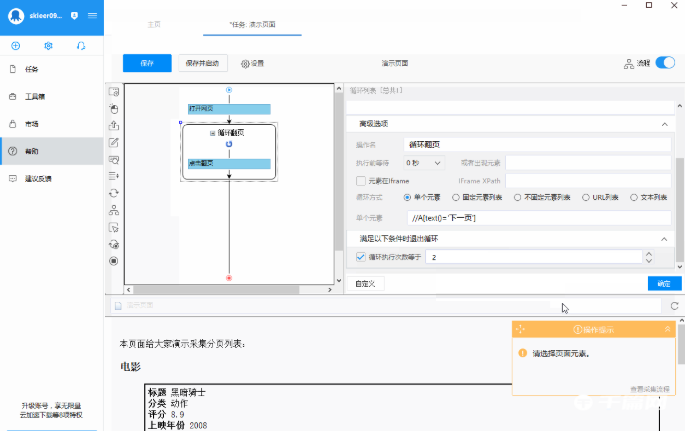Collapse the 循环翻页 loop box

(212, 133)
